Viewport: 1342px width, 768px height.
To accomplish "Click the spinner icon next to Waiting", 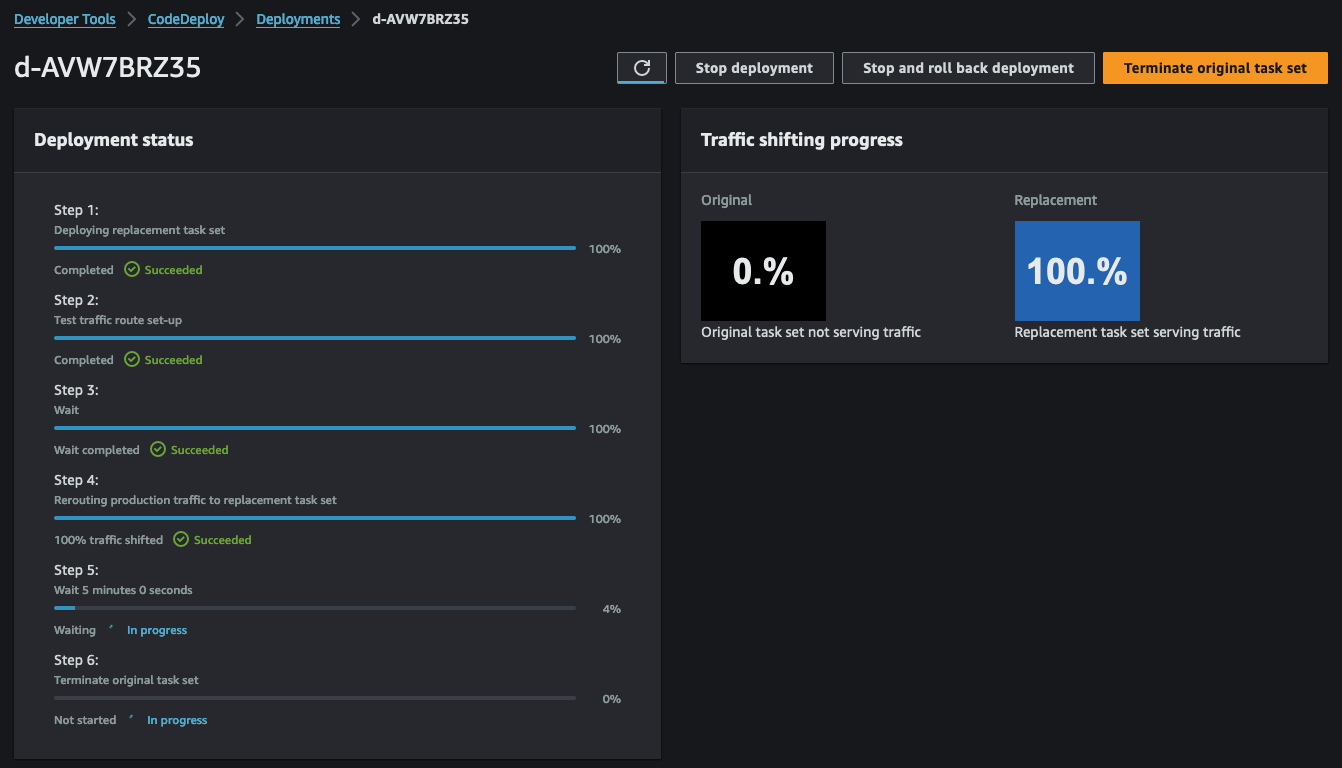I will (109, 629).
